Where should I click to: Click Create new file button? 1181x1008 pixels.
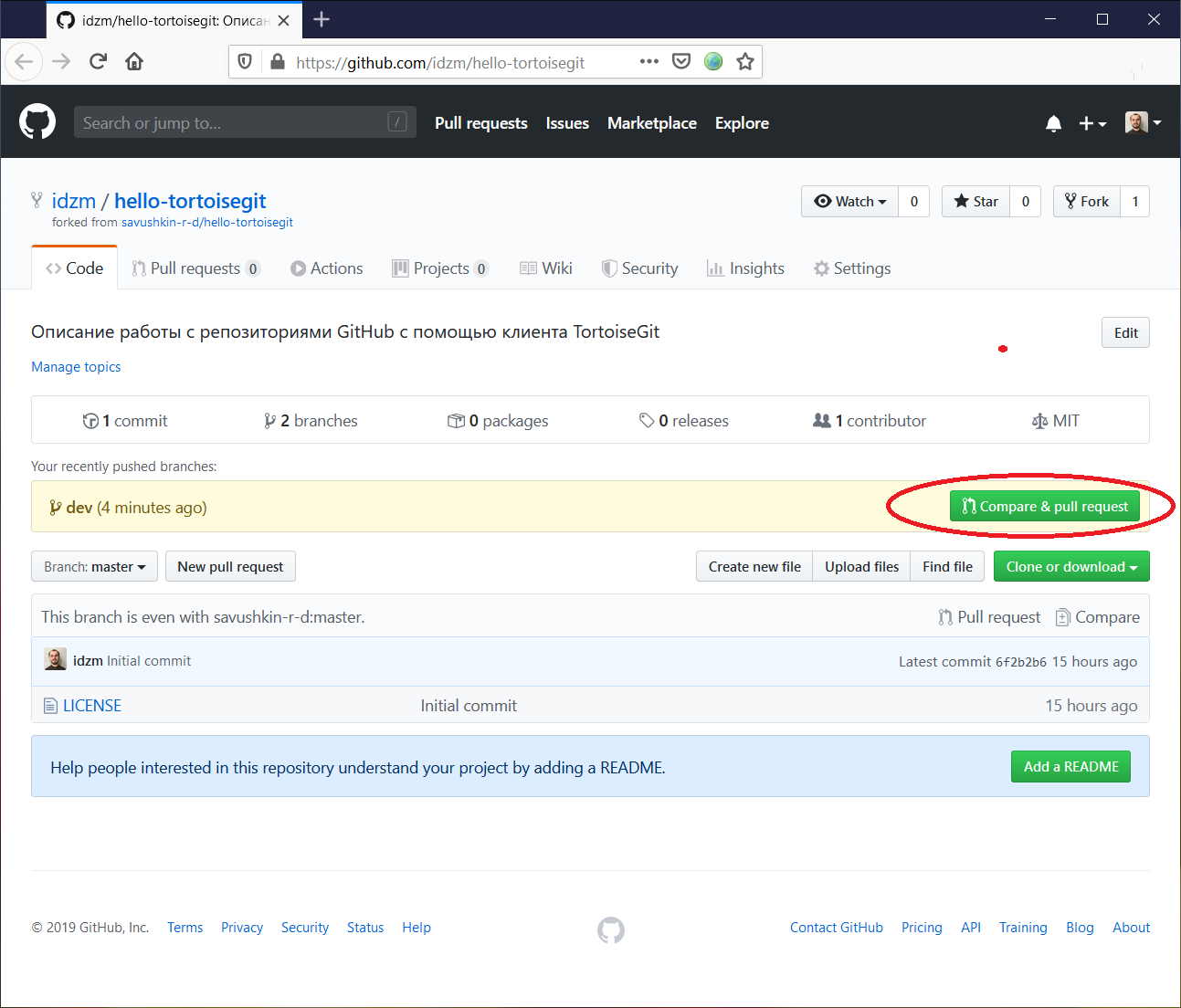754,566
